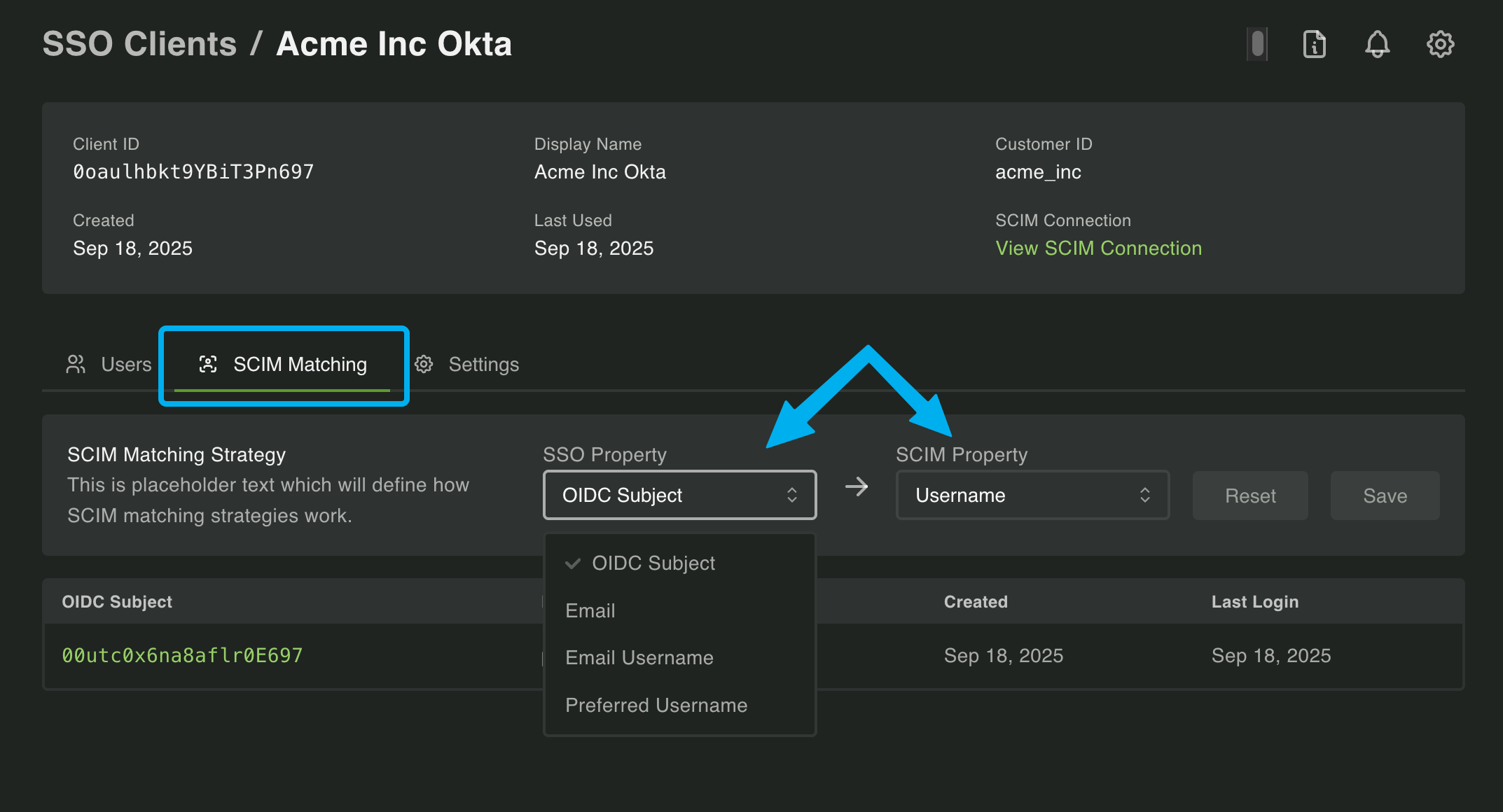The height and width of the screenshot is (812, 1503).
Task: Click the checkmark beside OIDC Subject in dropdown
Action: pyautogui.click(x=573, y=563)
